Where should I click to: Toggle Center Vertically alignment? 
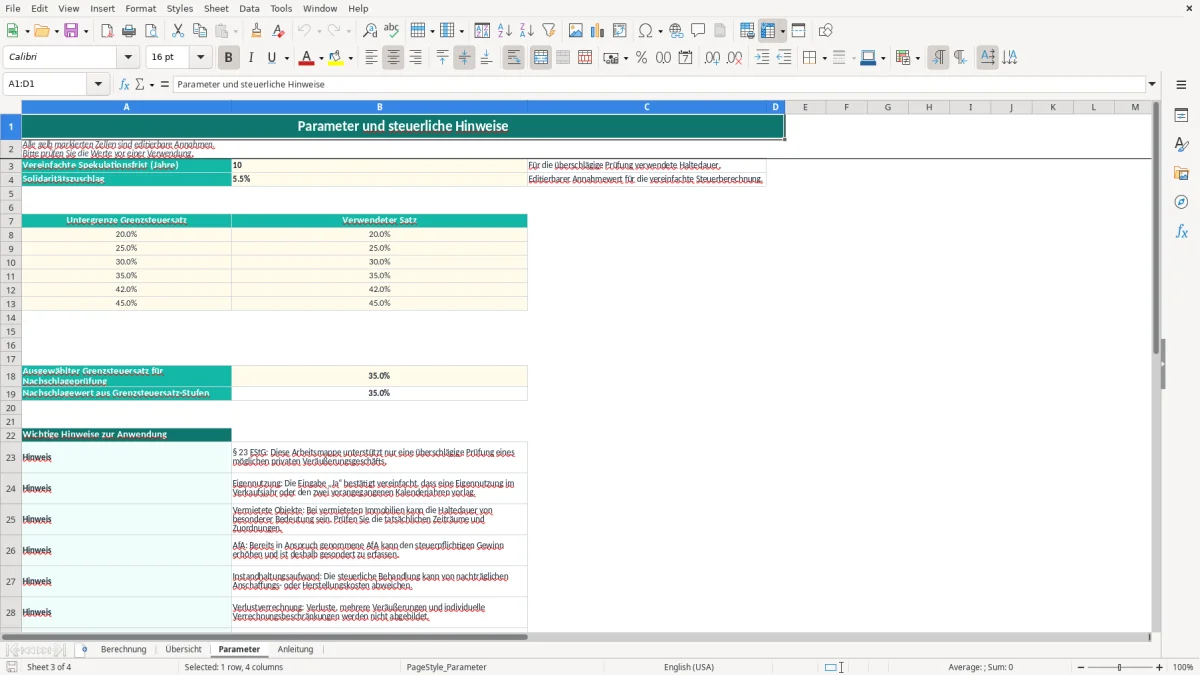(464, 58)
